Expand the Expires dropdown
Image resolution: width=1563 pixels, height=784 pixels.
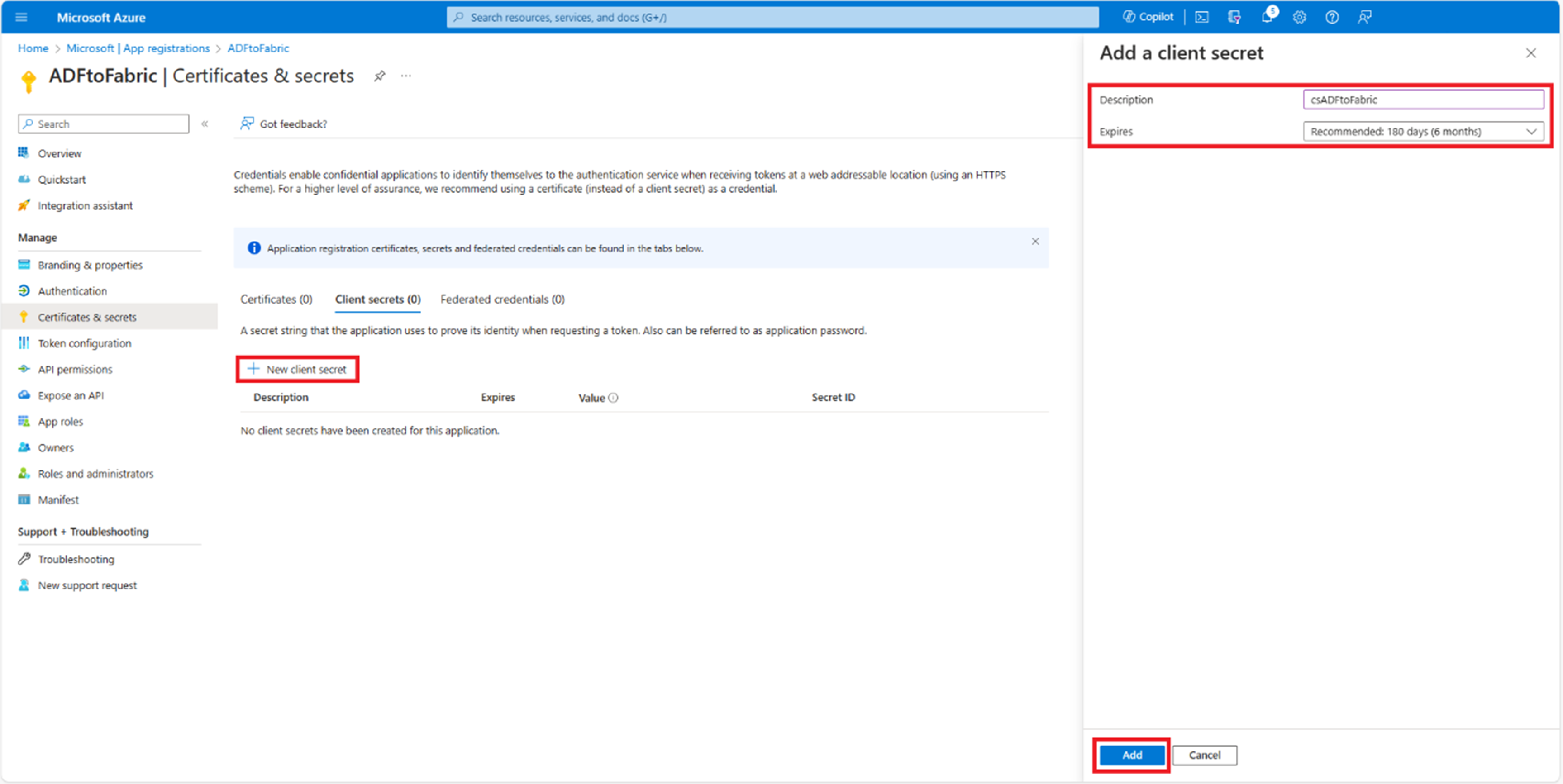[x=1423, y=131]
